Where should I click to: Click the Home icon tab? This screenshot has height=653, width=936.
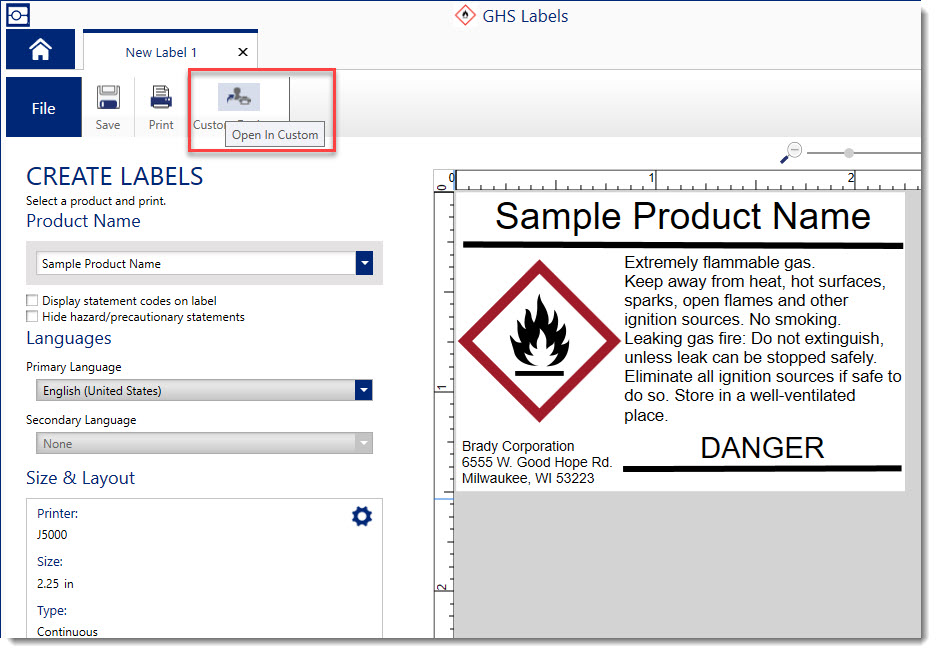click(40, 50)
